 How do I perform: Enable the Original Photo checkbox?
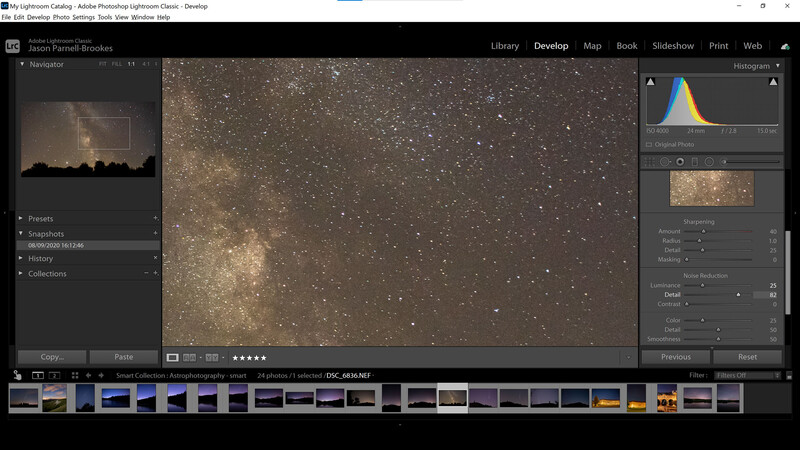coord(649,144)
